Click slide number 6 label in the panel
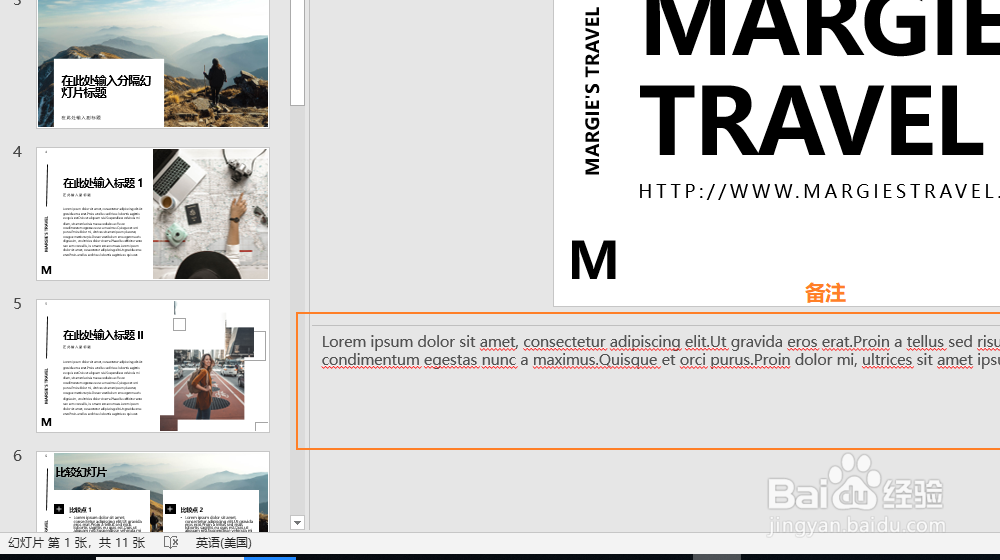The image size is (1000, 560). [17, 455]
